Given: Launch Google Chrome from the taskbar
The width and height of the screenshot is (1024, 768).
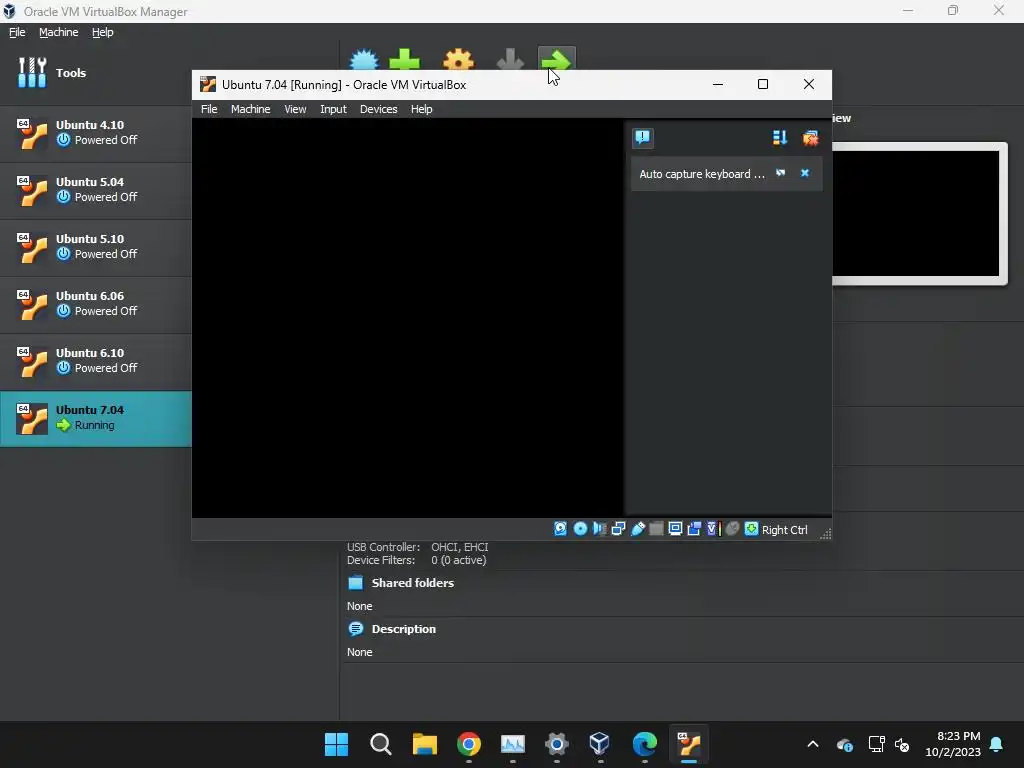Looking at the screenshot, I should [469, 744].
